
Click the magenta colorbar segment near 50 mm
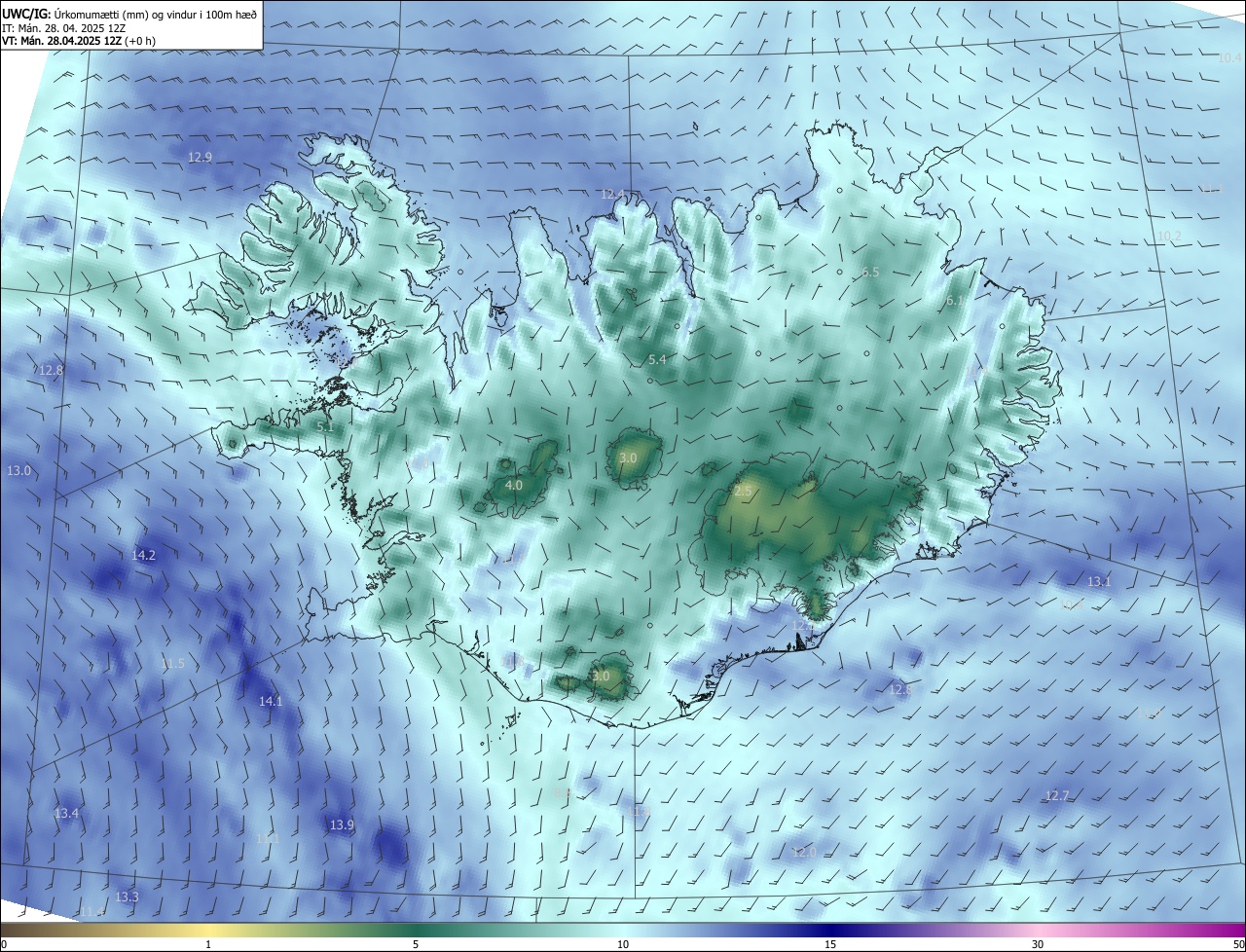[x=1231, y=930]
